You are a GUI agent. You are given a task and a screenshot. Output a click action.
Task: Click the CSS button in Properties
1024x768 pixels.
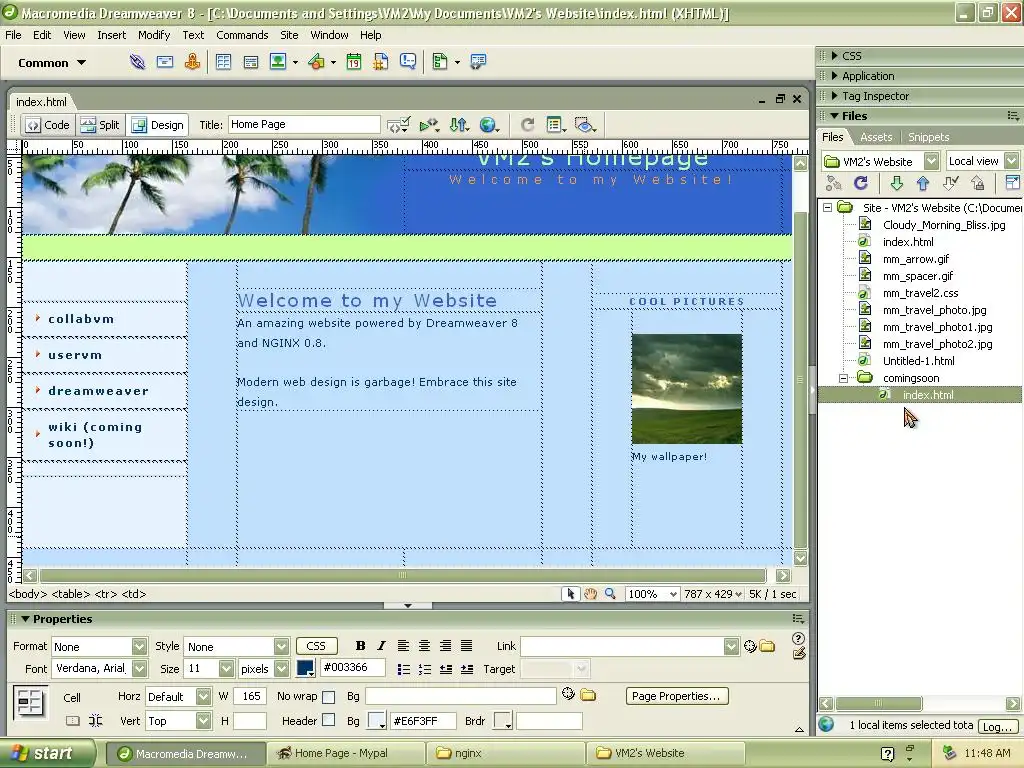[x=316, y=646]
